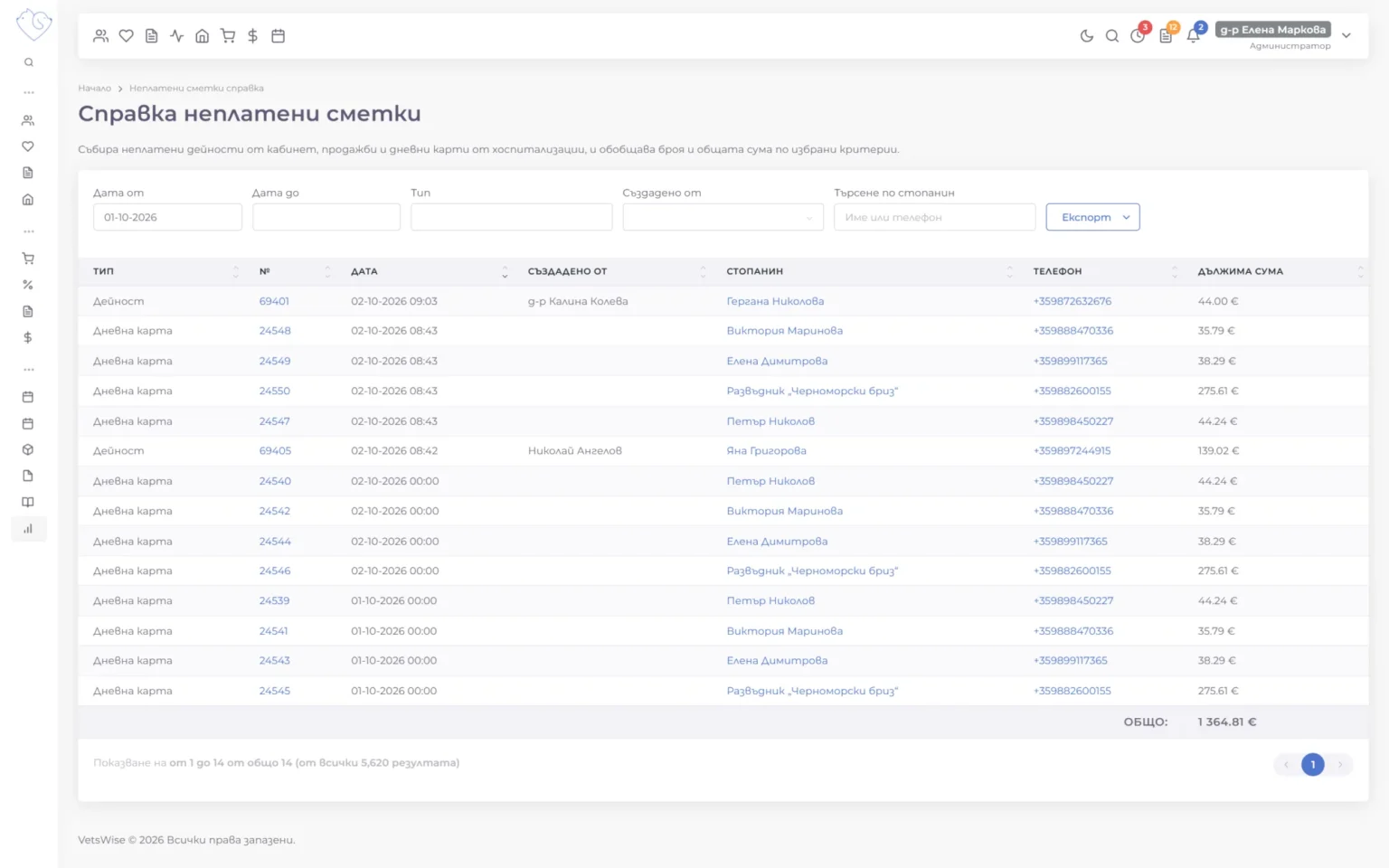Click the sidebar shopping cart icon

(28, 259)
